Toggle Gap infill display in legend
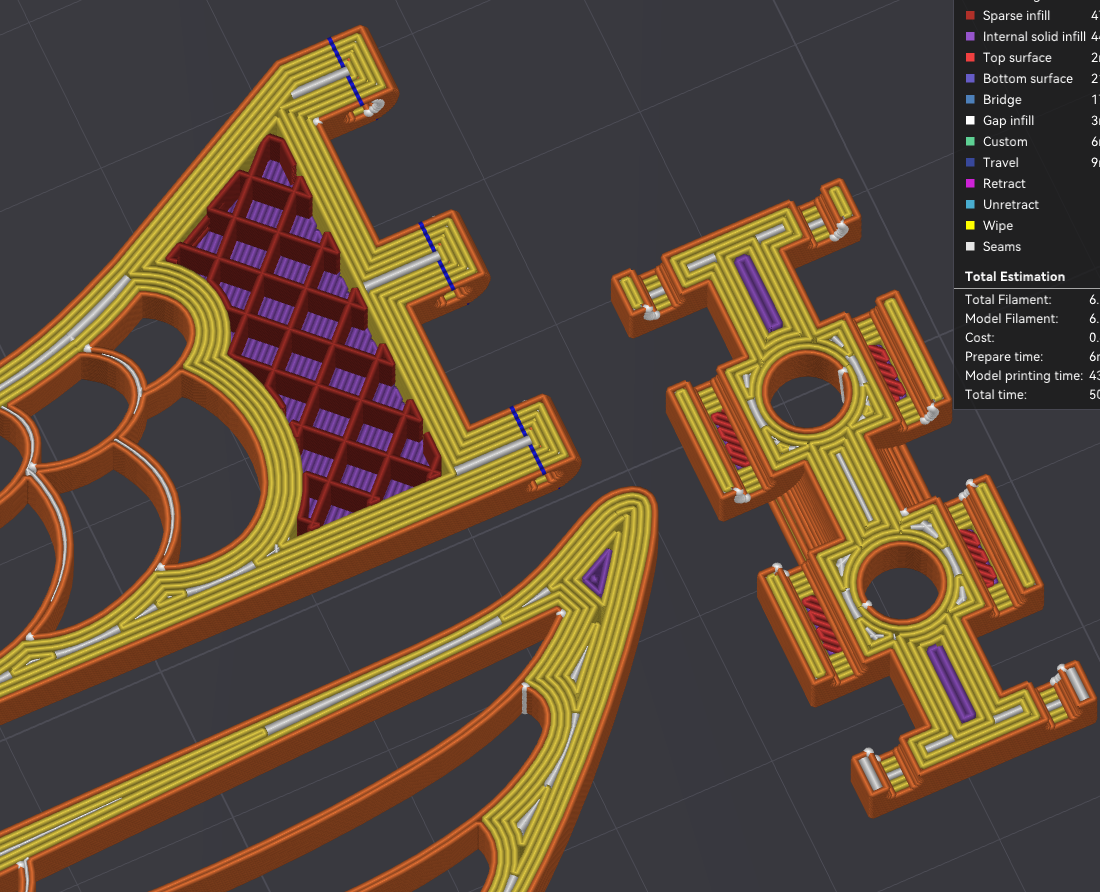Image resolution: width=1100 pixels, height=892 pixels. [x=1008, y=121]
